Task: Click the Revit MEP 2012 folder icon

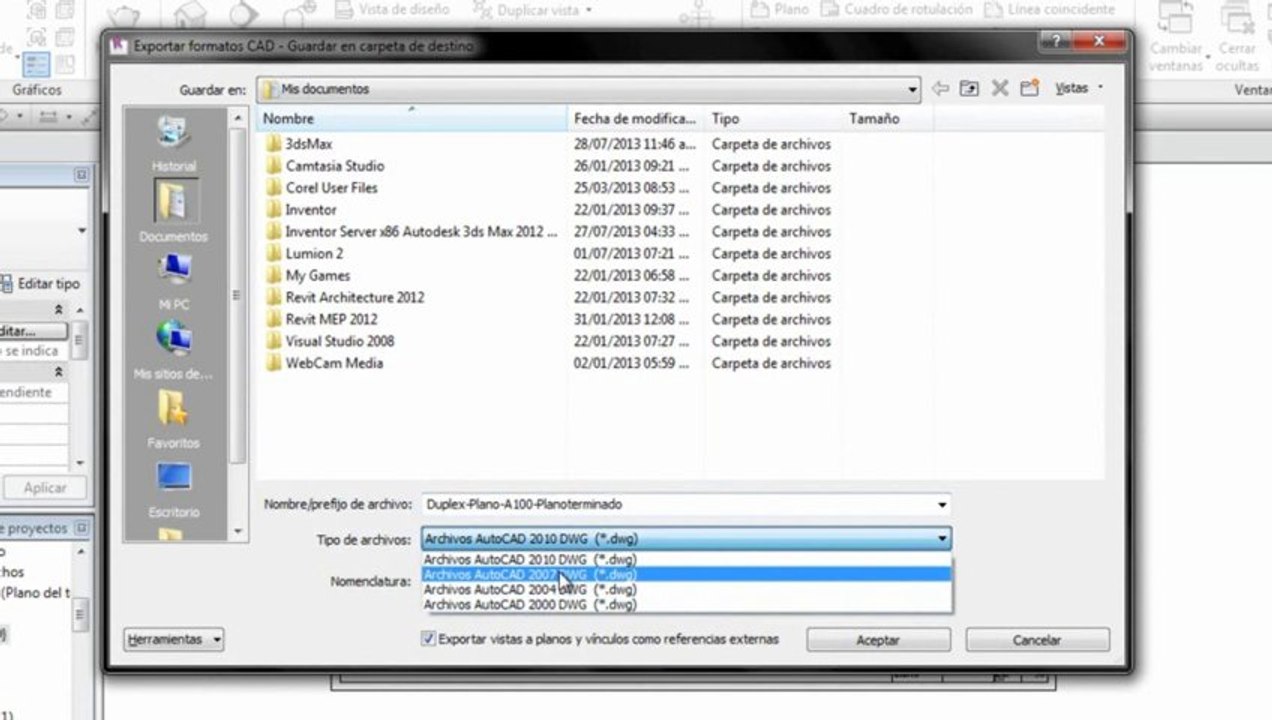Action: pos(274,319)
